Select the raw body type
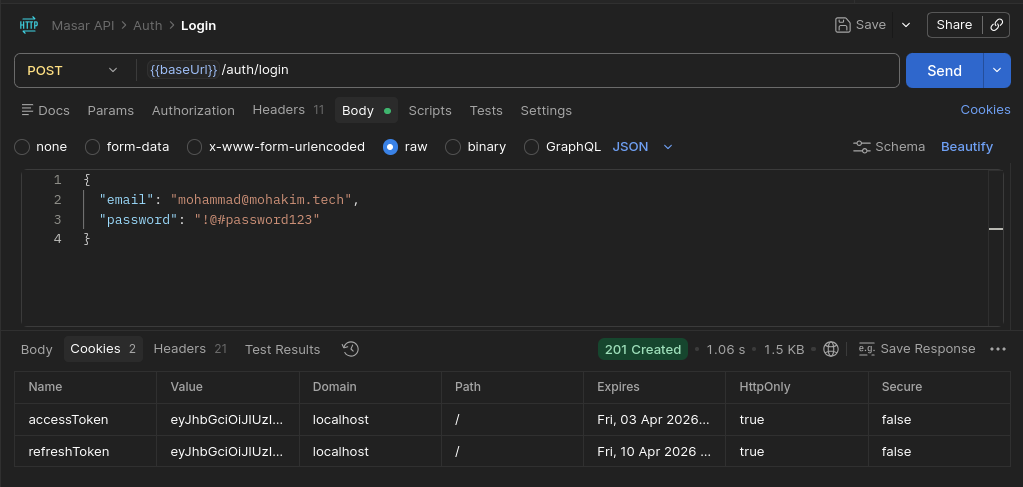Screen dimensions: 1023x487 [390, 147]
